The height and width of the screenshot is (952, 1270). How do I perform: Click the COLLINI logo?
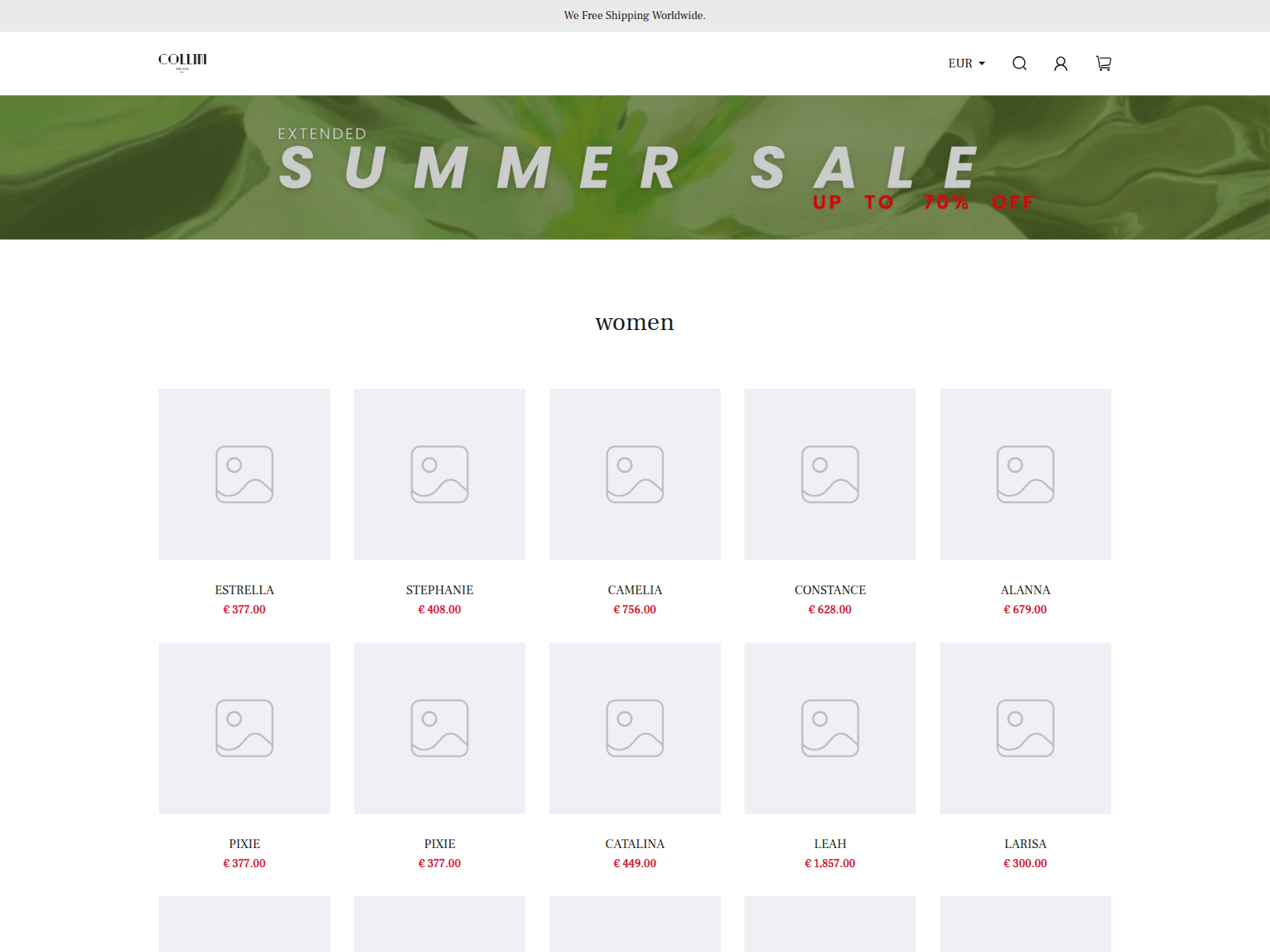coord(183,62)
